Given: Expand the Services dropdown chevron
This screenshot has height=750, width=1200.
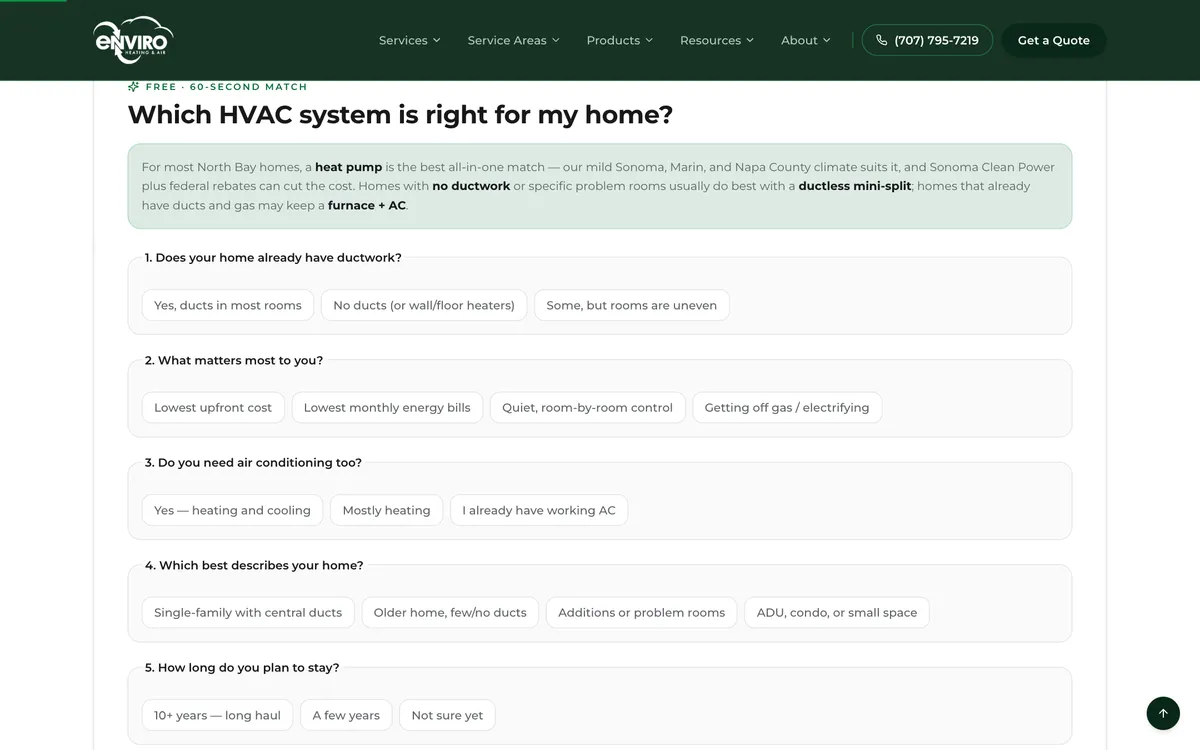Looking at the screenshot, I should [x=436, y=40].
